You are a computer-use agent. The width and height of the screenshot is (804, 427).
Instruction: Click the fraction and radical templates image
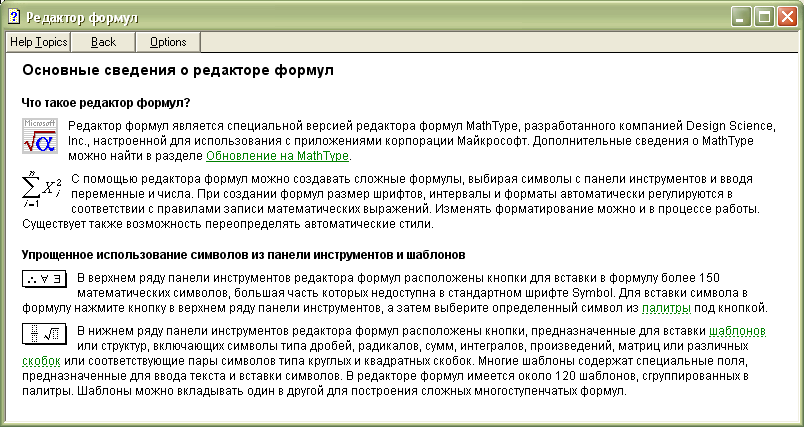pos(45,334)
